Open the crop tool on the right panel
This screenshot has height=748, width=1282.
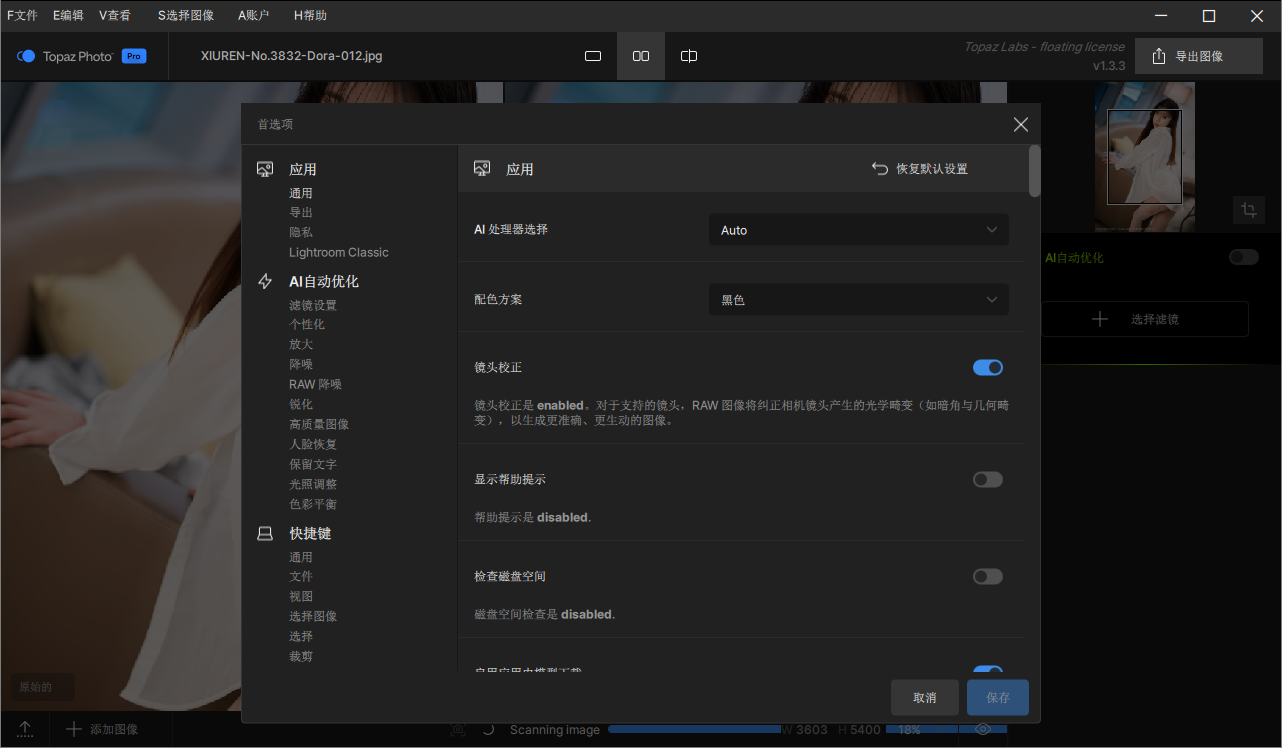[x=1248, y=210]
